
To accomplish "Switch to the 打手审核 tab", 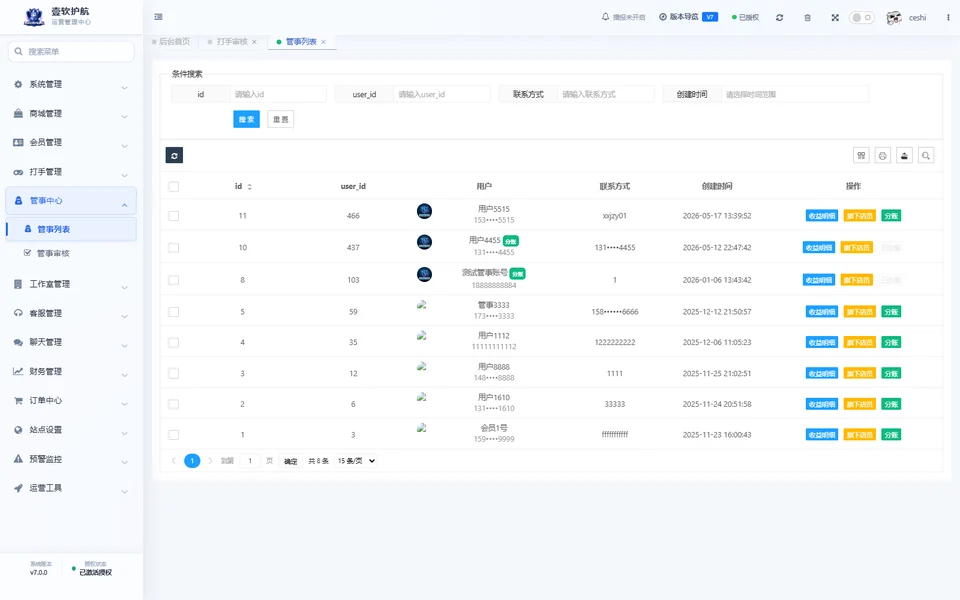I will pos(232,42).
